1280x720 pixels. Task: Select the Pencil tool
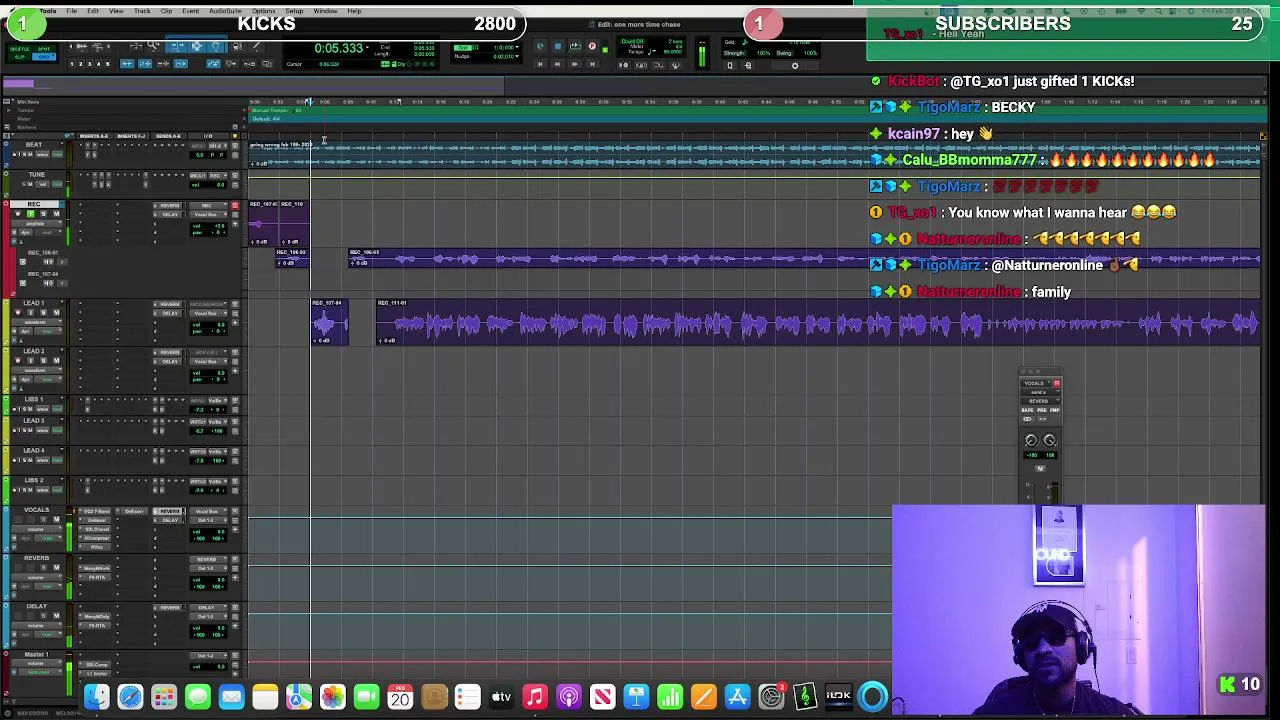(x=256, y=45)
